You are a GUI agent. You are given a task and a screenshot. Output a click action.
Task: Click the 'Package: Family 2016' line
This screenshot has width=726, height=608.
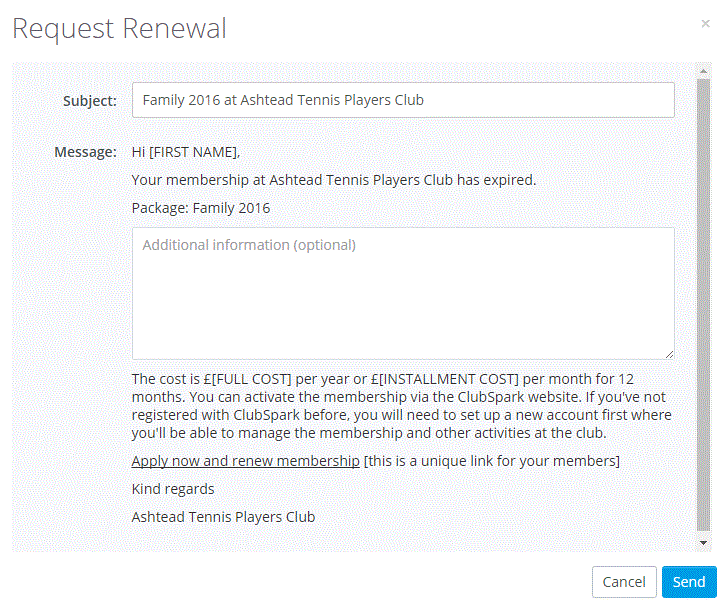tap(200, 208)
